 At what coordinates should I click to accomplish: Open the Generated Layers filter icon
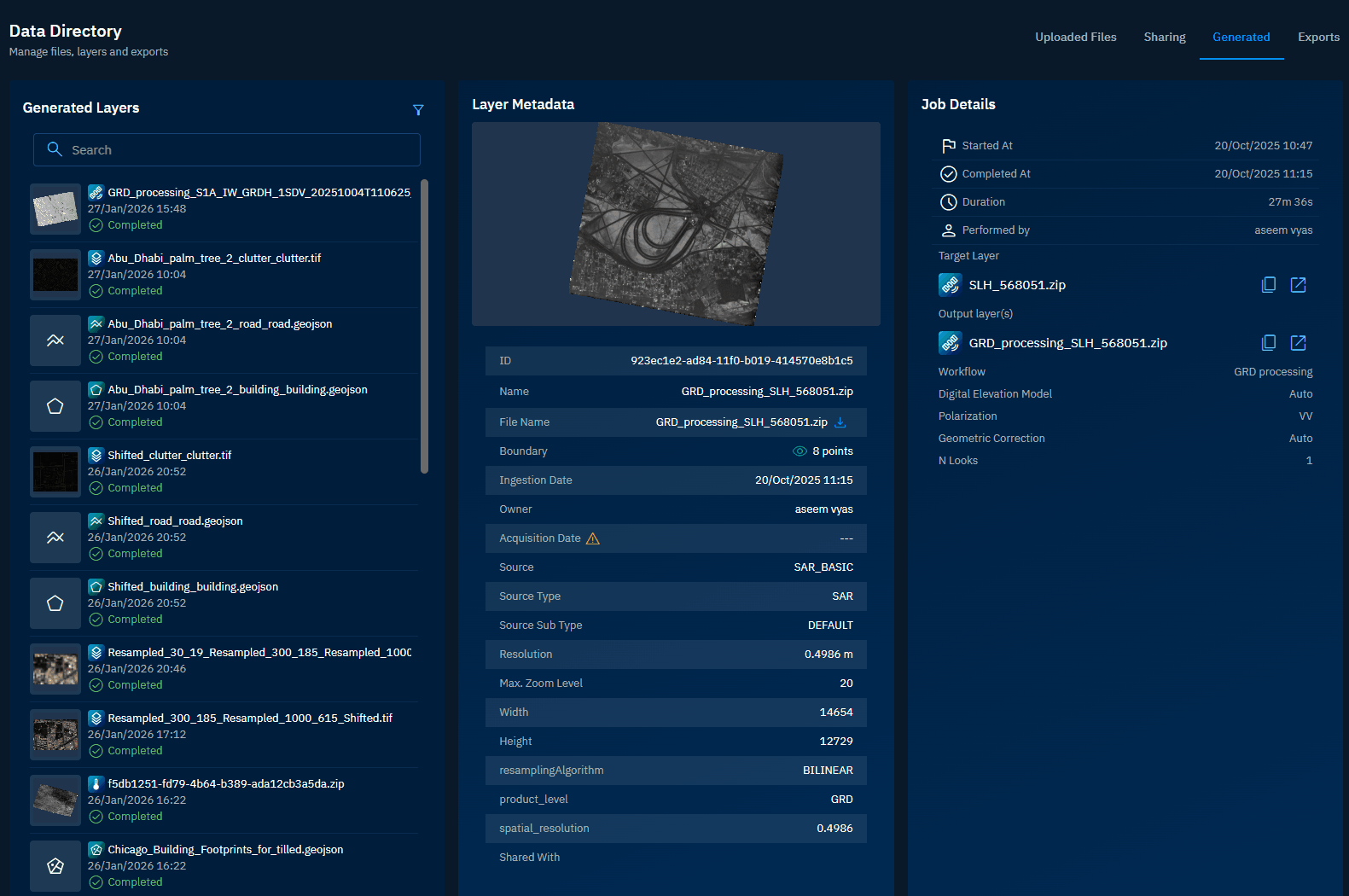click(x=418, y=110)
